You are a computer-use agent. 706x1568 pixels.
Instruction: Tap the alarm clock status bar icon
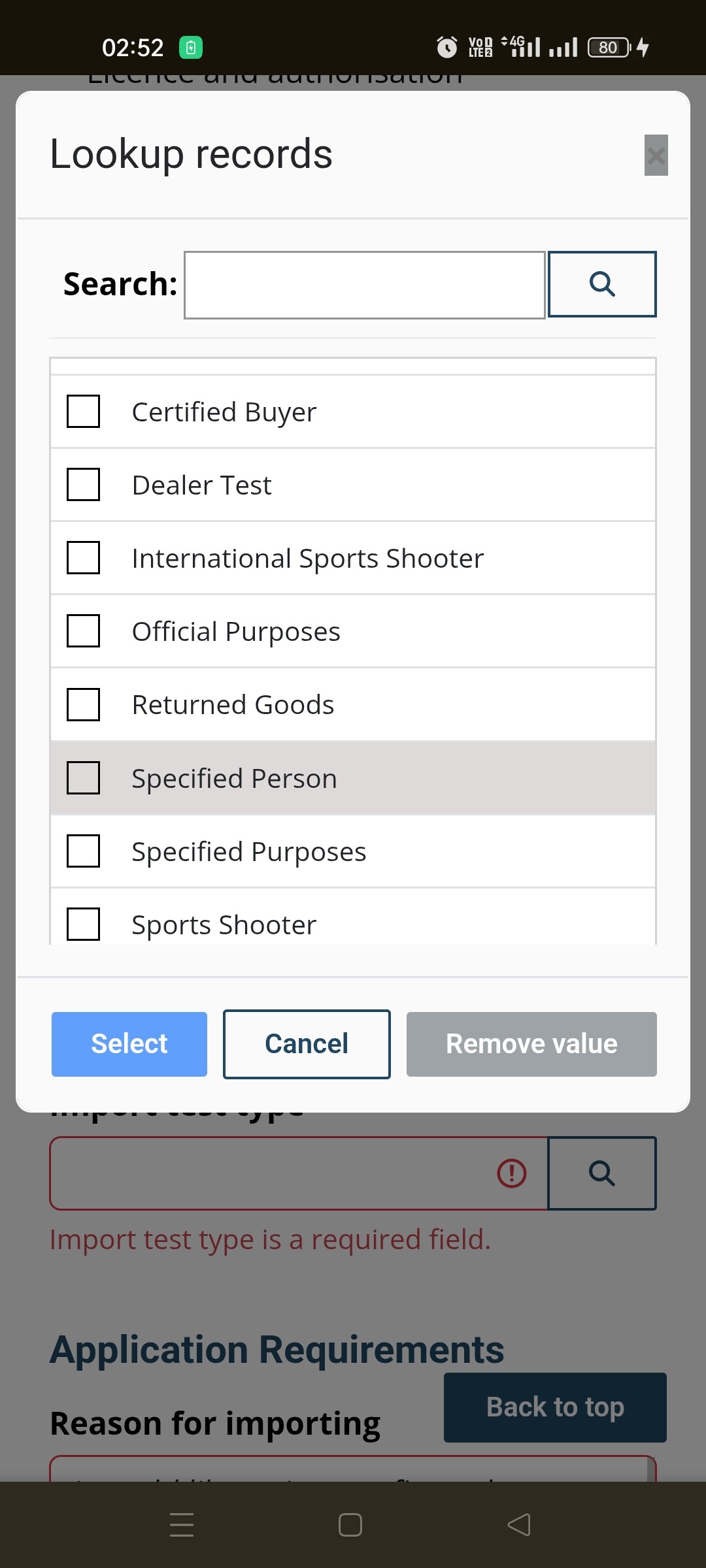click(x=447, y=47)
